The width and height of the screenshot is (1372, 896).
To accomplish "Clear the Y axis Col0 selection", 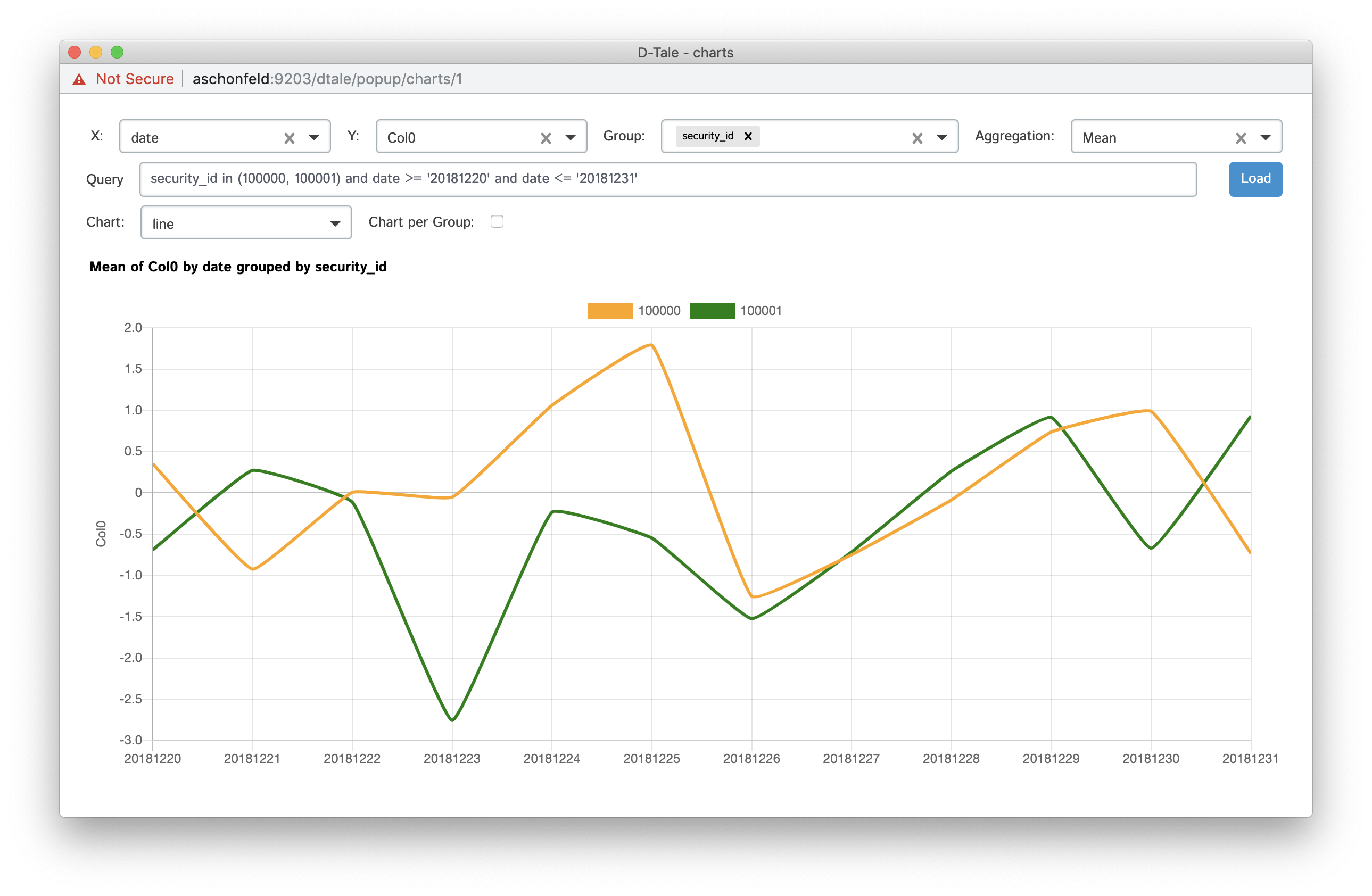I will tap(546, 138).
